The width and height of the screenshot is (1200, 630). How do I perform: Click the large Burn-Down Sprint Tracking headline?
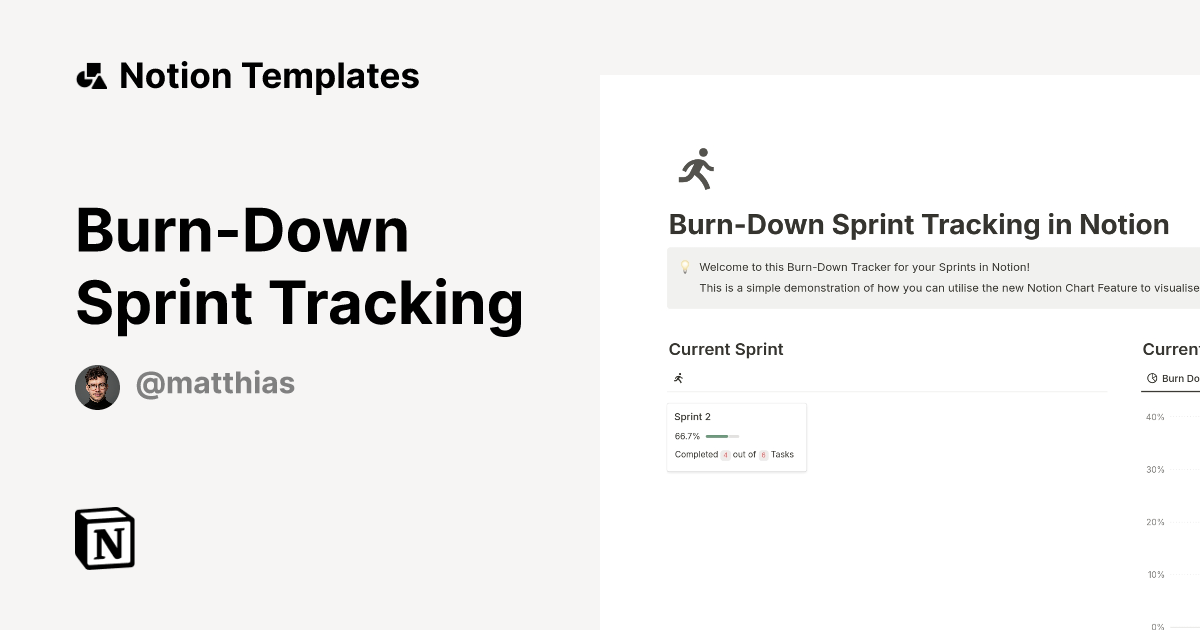click(299, 266)
